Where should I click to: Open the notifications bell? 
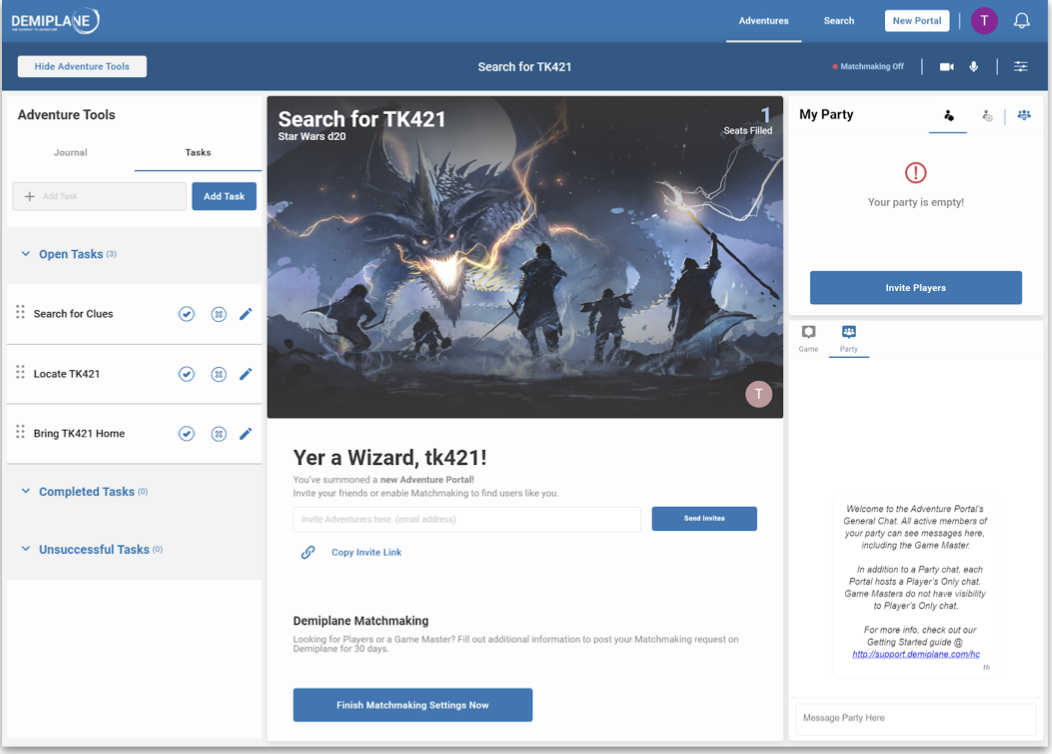click(x=1021, y=21)
